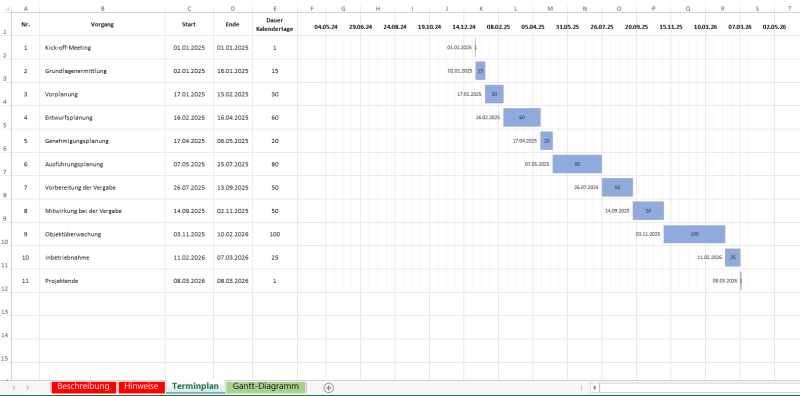Select column C header
The image size is (800, 396).
(189, 9)
